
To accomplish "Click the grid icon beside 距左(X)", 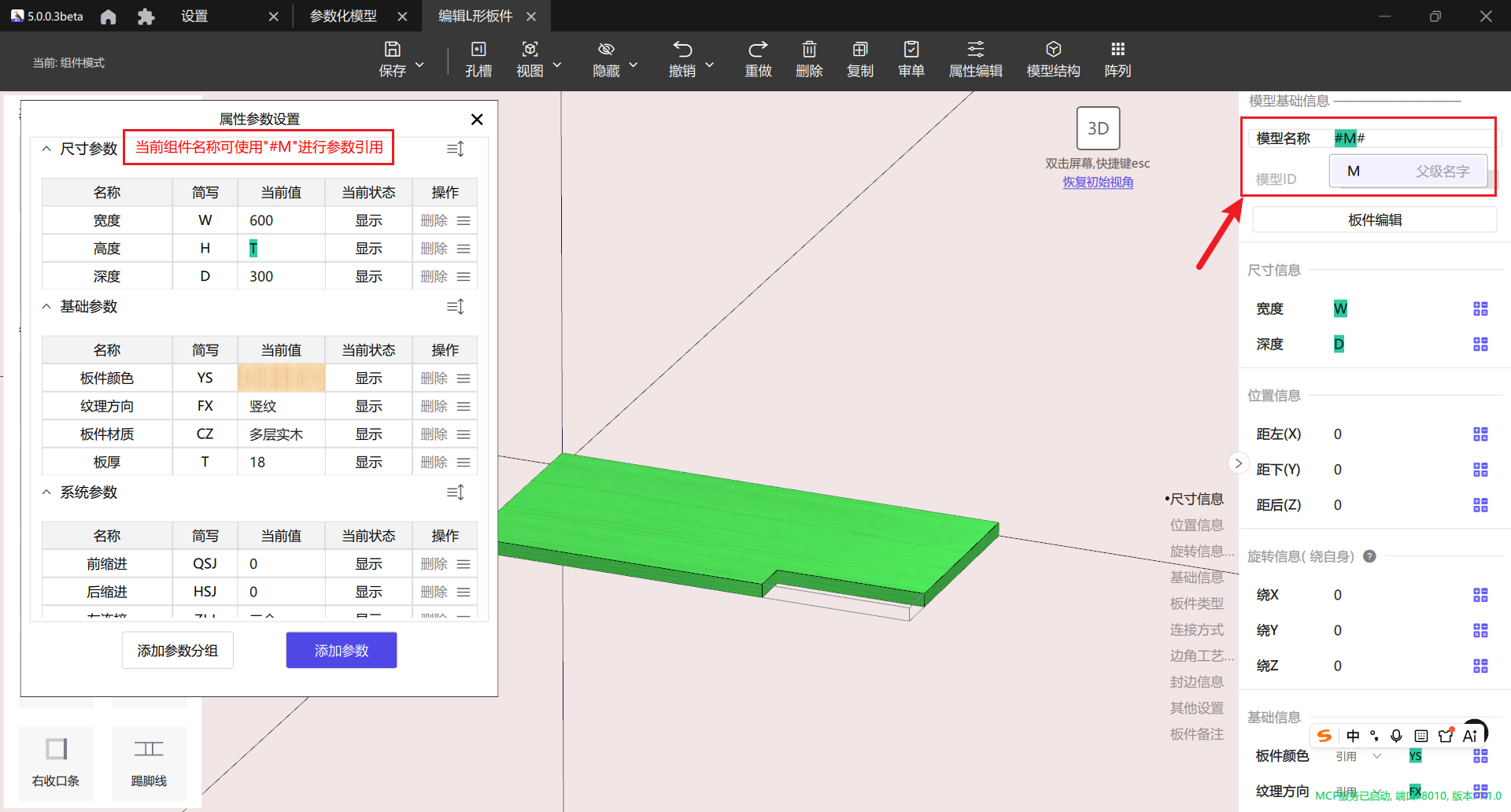I will [x=1480, y=434].
